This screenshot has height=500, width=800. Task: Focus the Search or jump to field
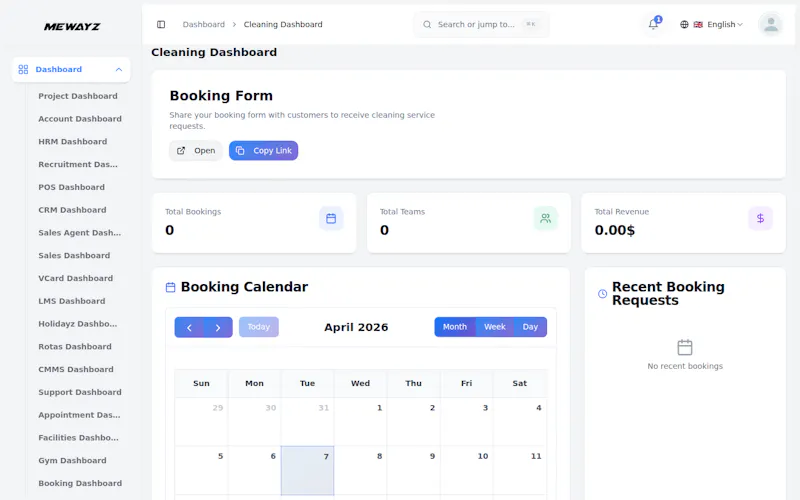(x=481, y=24)
